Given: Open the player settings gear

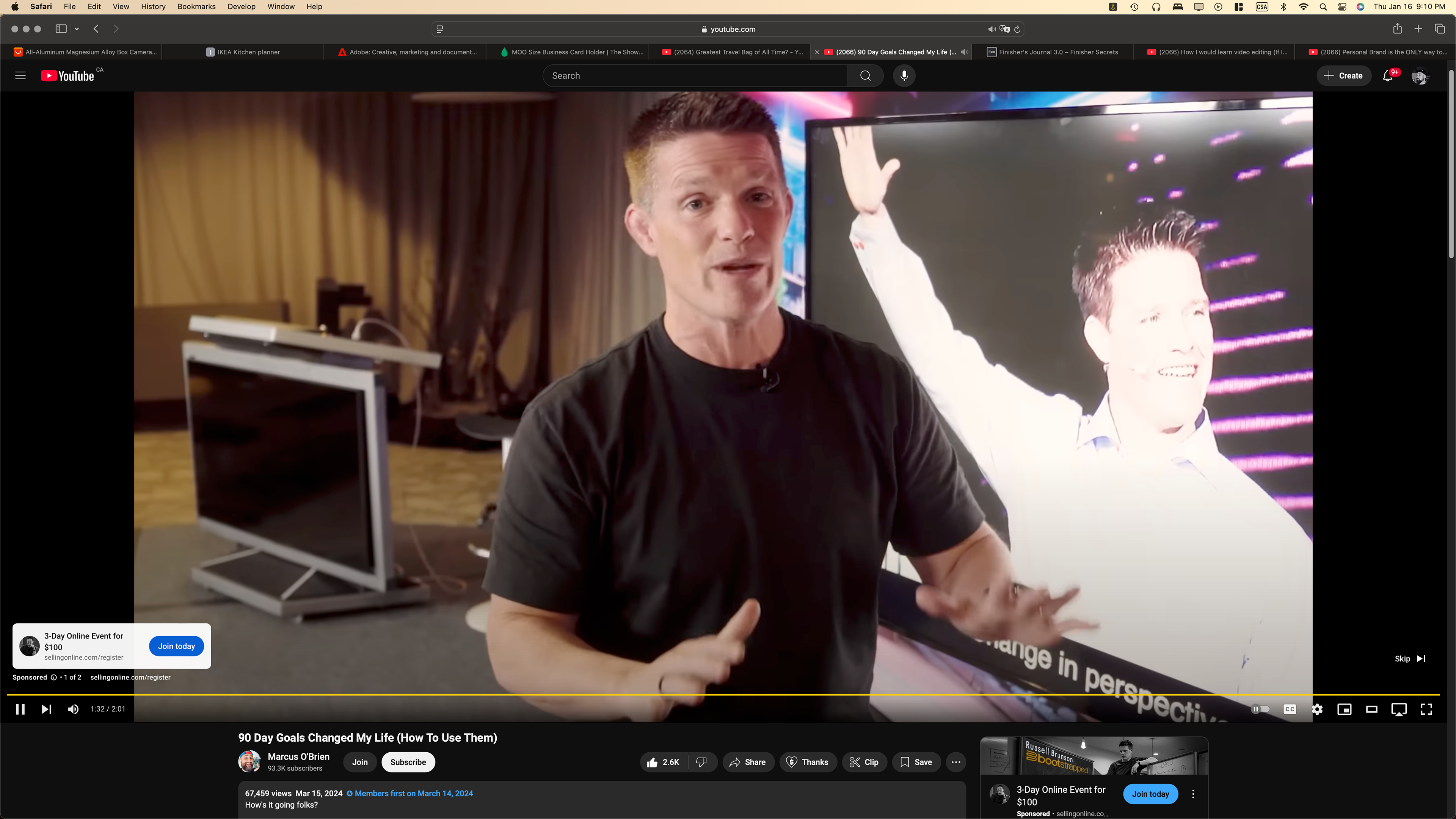Looking at the screenshot, I should click(1317, 709).
